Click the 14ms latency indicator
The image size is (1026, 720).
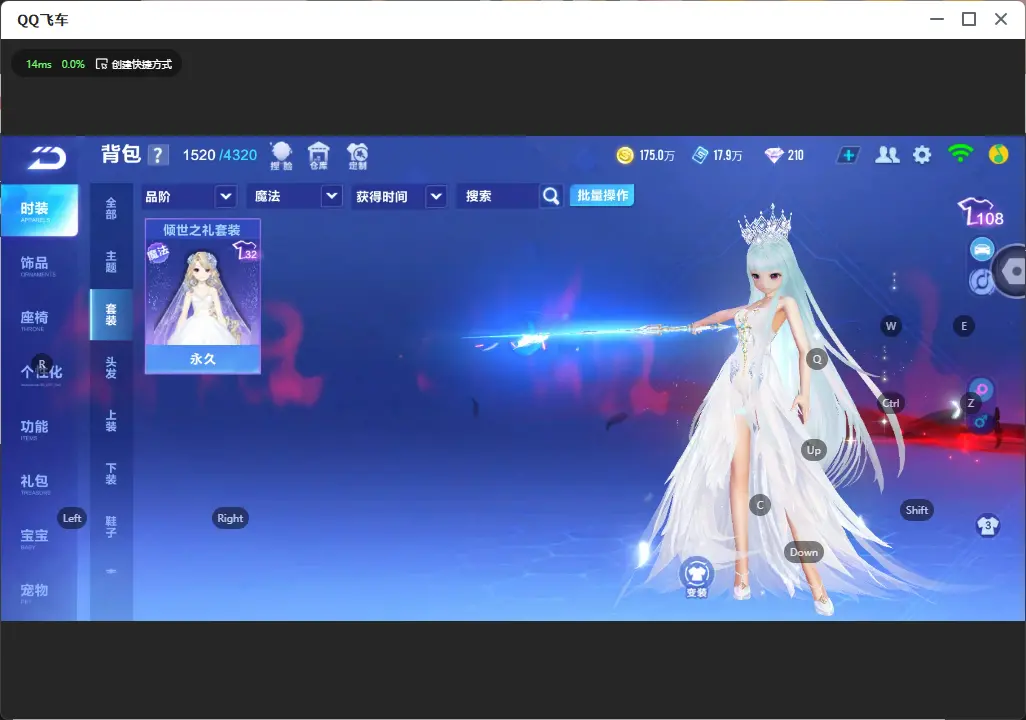point(39,64)
